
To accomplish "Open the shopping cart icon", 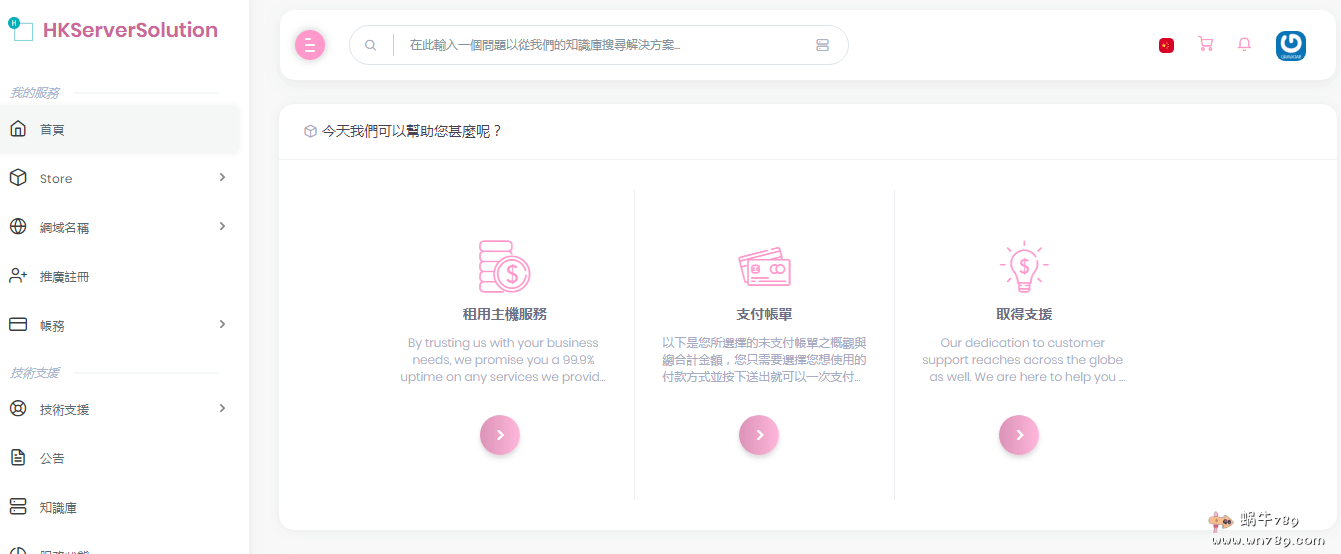I will 1205,45.
